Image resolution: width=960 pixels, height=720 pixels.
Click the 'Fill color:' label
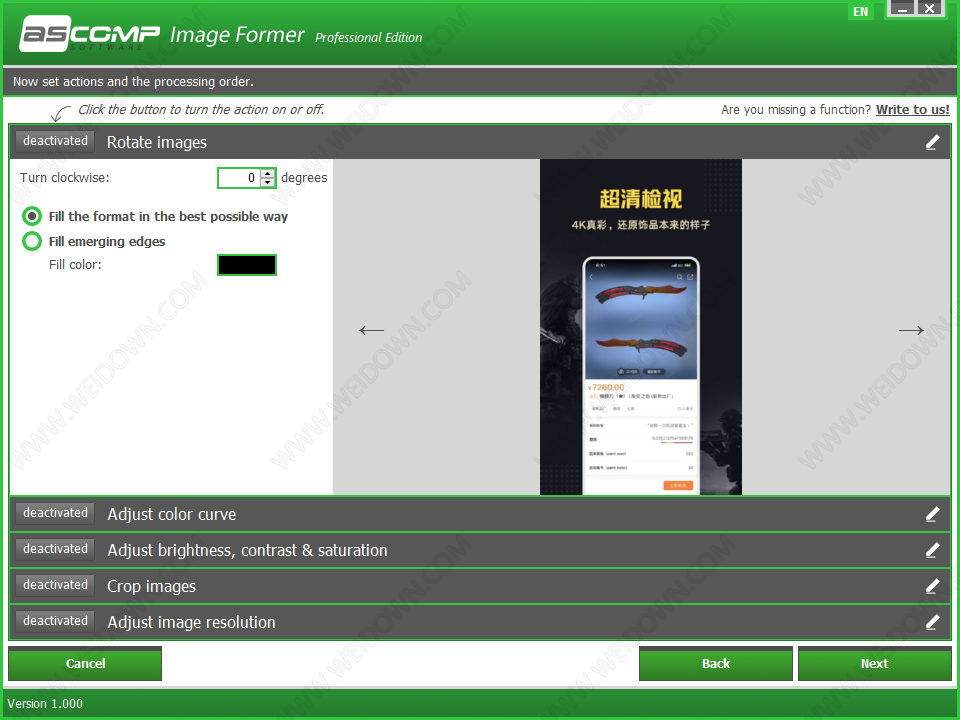75,264
